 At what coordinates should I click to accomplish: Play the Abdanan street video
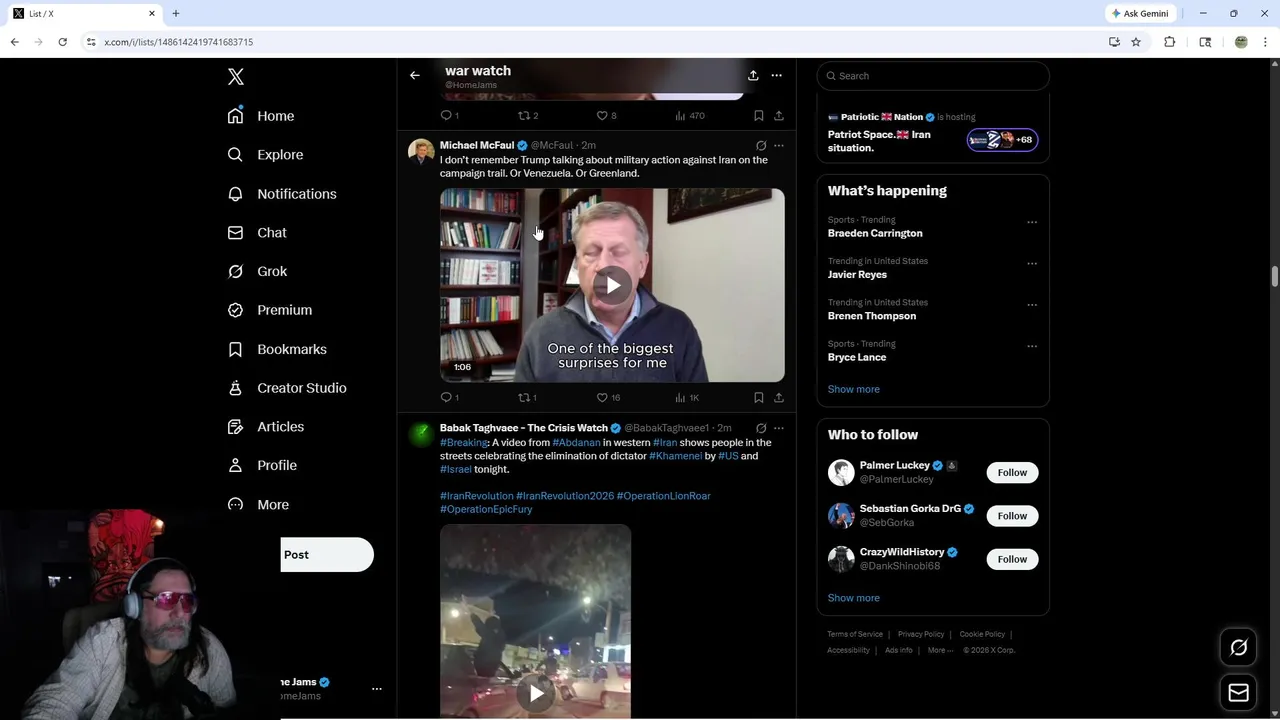[x=536, y=693]
